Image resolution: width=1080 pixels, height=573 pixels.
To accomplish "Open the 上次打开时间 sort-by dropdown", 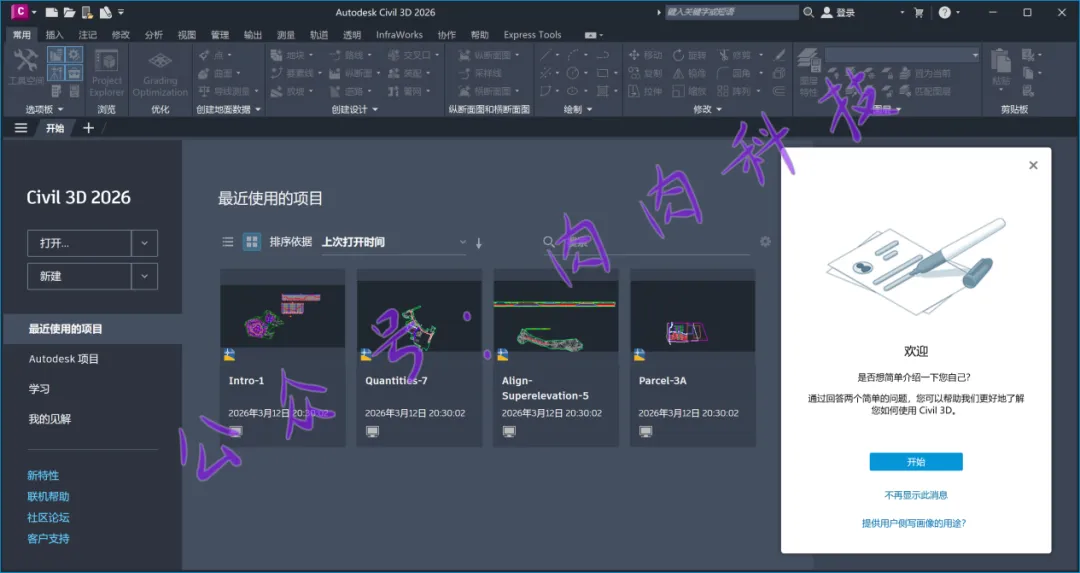I will click(394, 242).
